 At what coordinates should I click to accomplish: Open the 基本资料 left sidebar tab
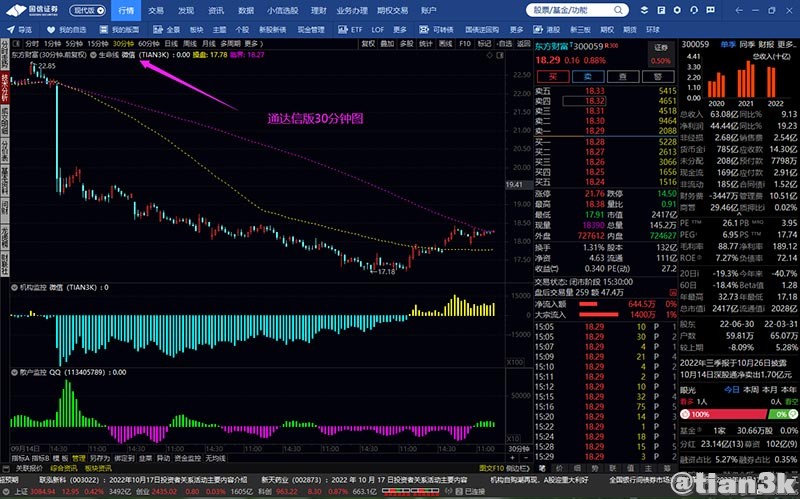coord(5,179)
